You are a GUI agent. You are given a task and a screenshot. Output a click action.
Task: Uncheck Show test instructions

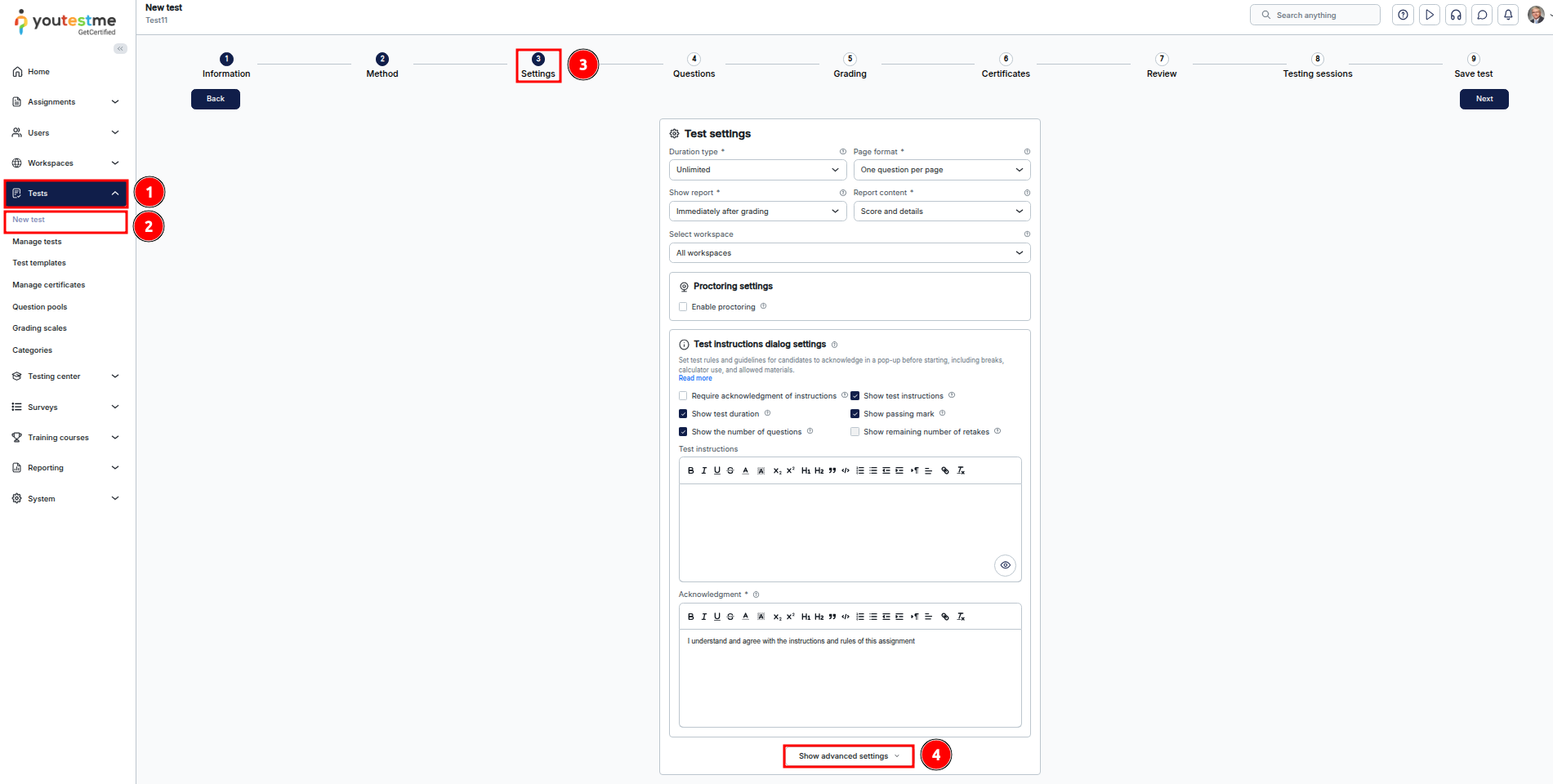point(855,396)
